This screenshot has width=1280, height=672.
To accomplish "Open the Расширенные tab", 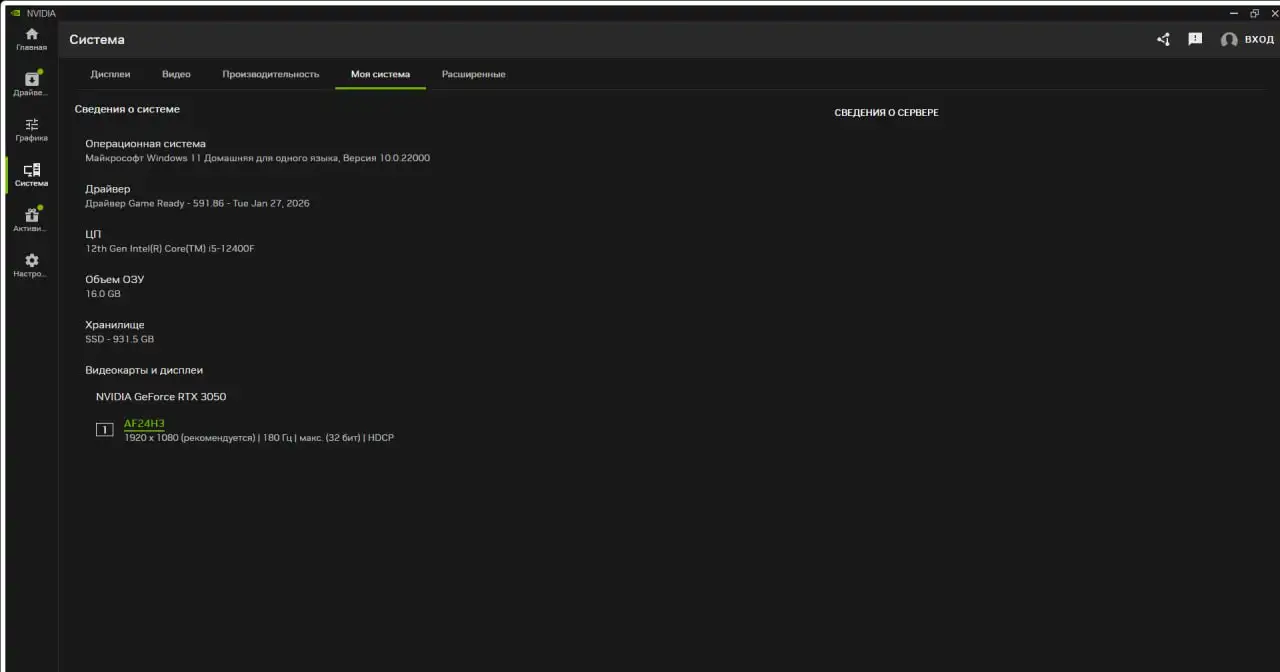I will pos(474,74).
